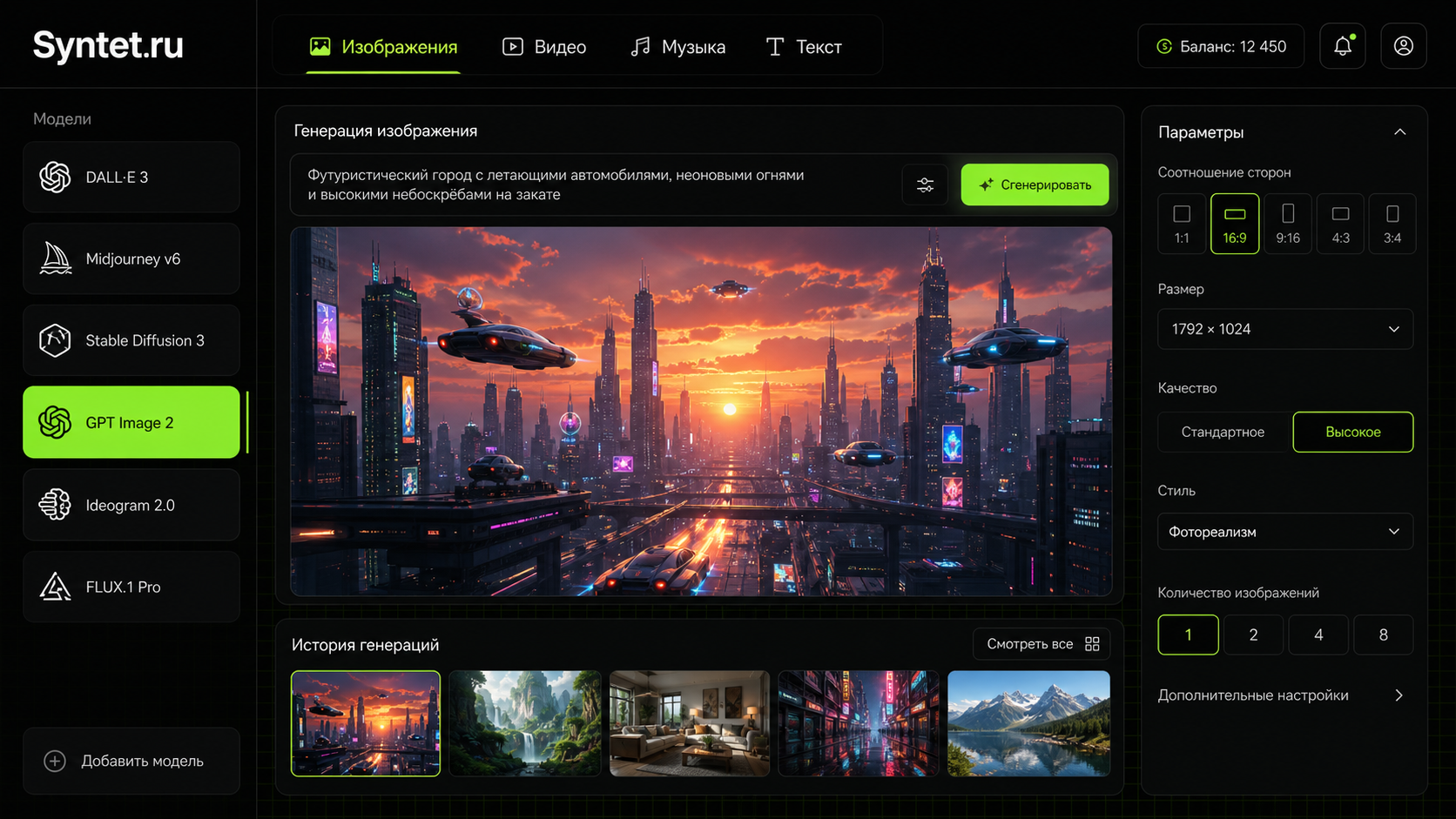Click the Сгенерировать button

[x=1035, y=185]
